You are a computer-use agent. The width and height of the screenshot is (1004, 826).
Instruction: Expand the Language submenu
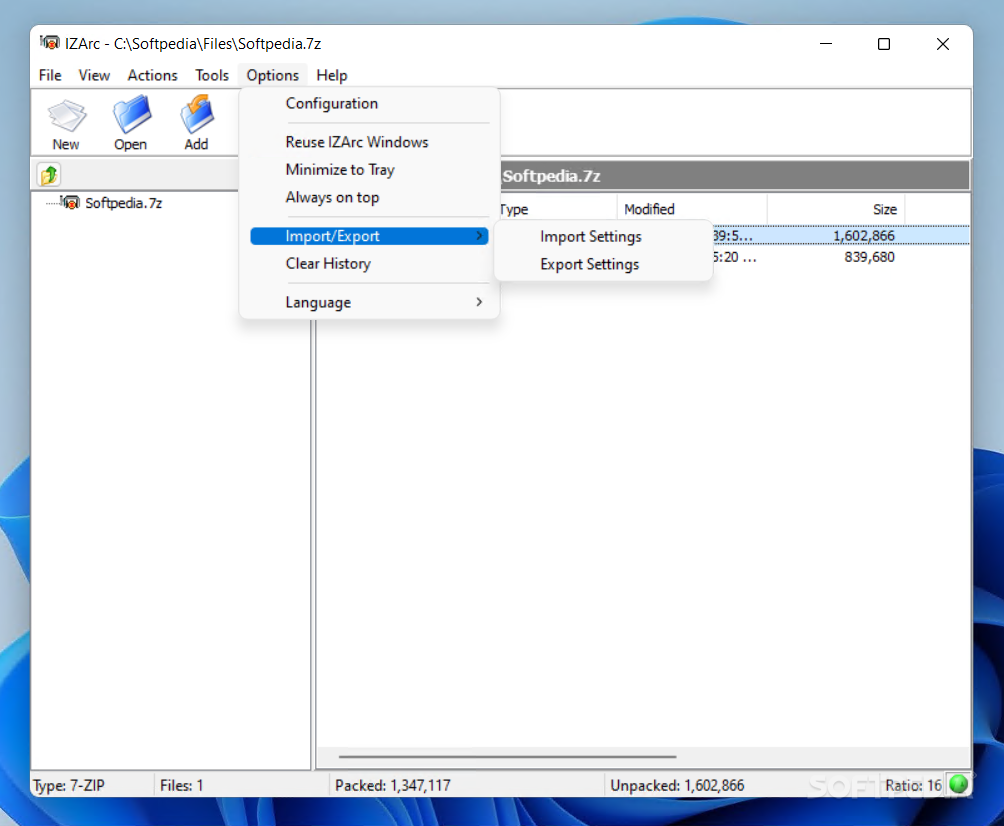[x=369, y=302]
